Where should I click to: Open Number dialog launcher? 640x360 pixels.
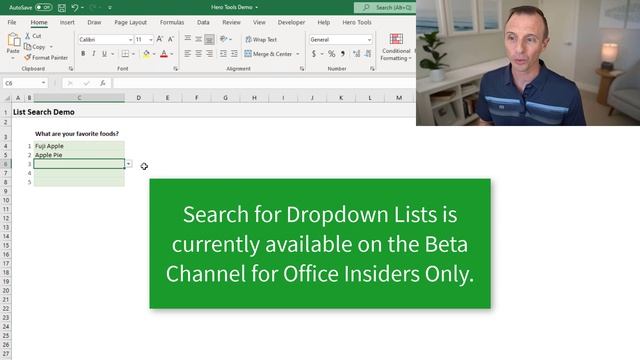(372, 69)
